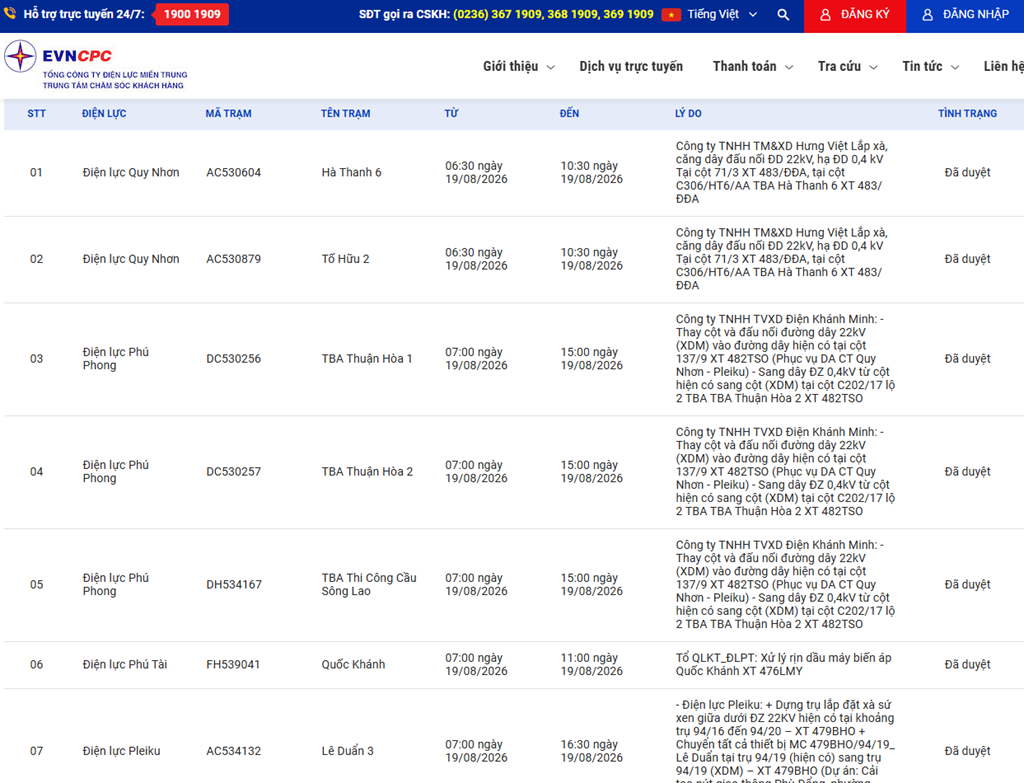
Task: Open the Tin tức menu
Action: (922, 66)
